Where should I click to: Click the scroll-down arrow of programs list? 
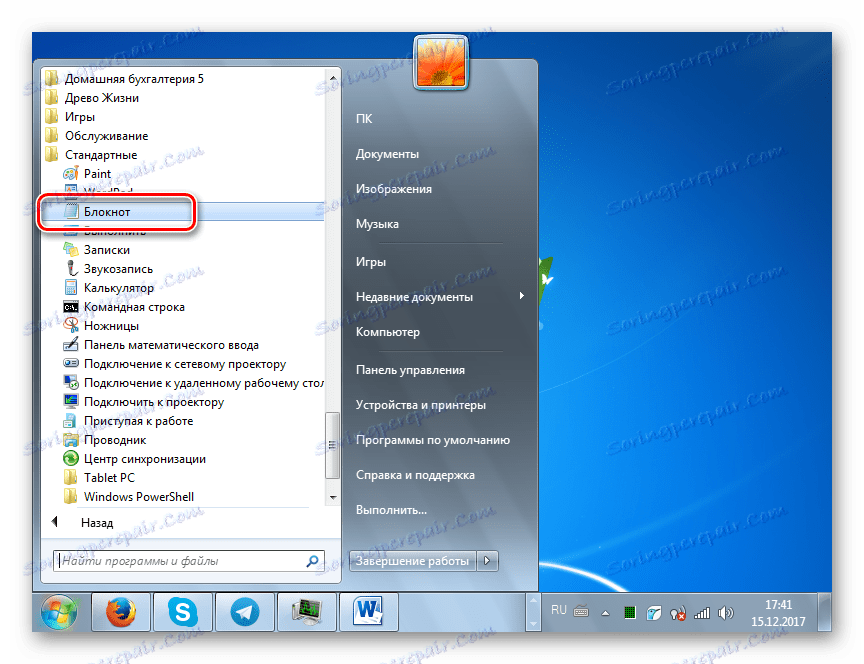332,497
